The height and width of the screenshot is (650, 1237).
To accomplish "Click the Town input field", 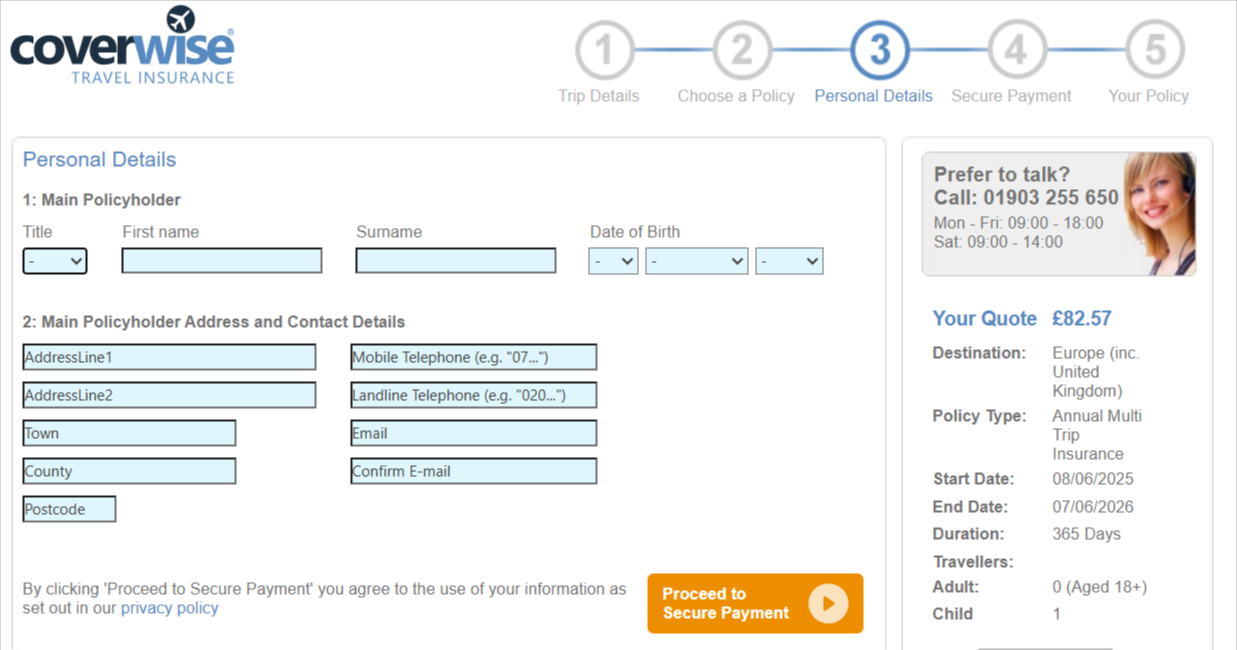I will pyautogui.click(x=129, y=433).
